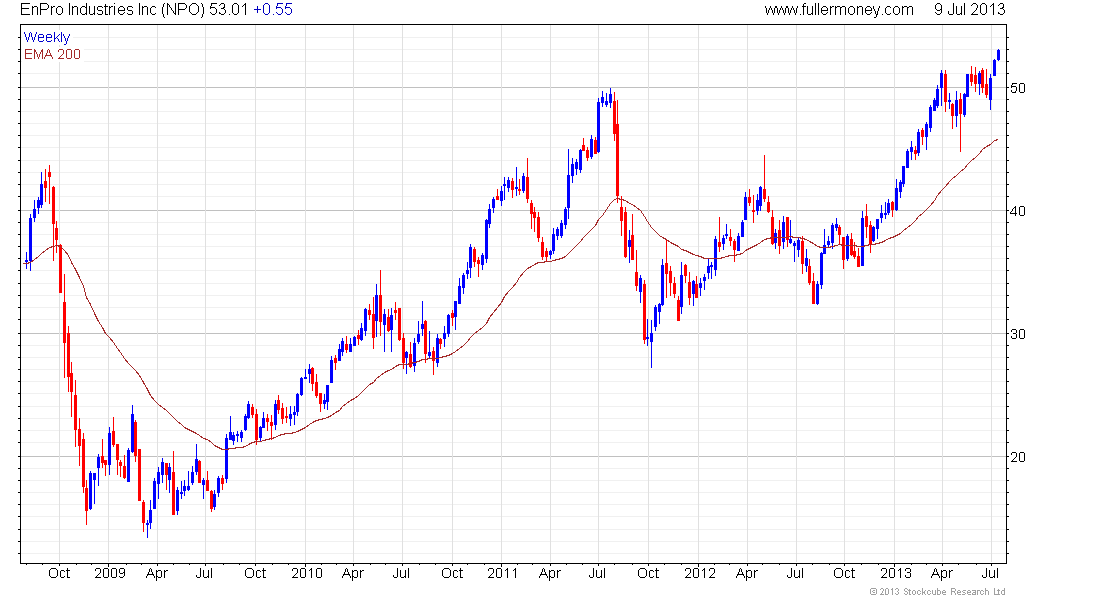Click the Apr label following 2012

(x=747, y=573)
